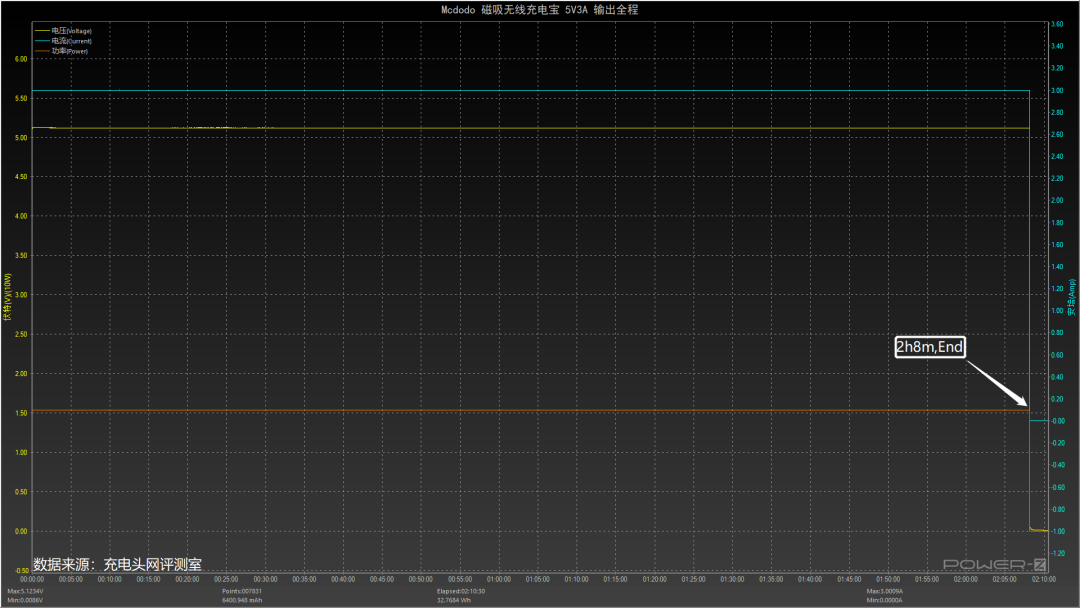Click the -0.00 label on current axis
1080x608 pixels.
tap(1057, 421)
